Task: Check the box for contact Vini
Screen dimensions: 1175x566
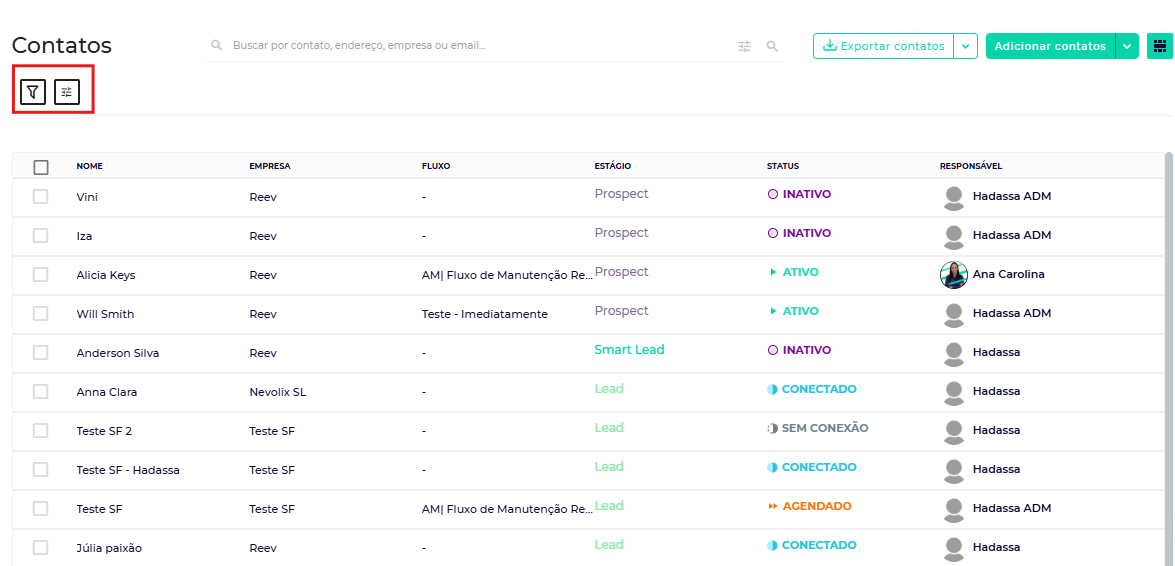Action: 41,197
